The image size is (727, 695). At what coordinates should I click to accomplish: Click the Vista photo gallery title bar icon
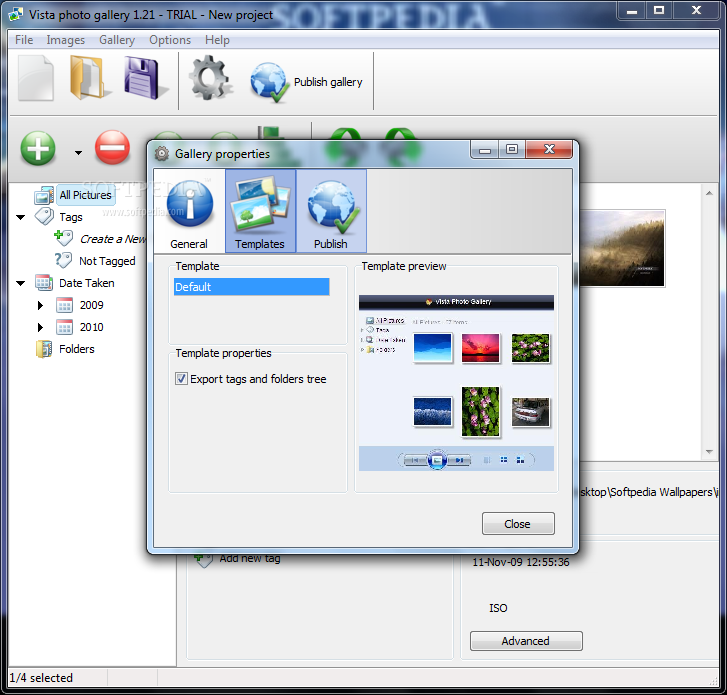[x=16, y=14]
